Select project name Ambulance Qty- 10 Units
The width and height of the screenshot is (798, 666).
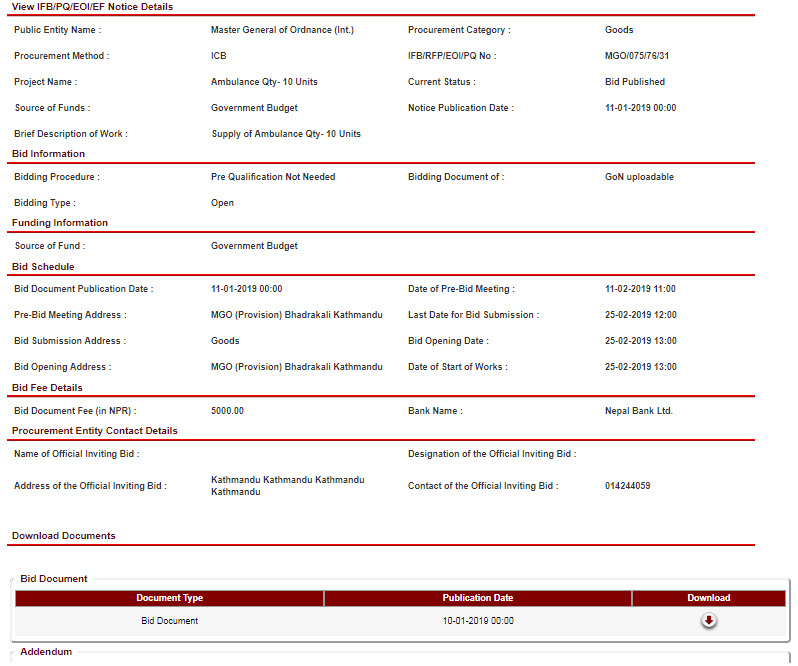click(x=264, y=82)
